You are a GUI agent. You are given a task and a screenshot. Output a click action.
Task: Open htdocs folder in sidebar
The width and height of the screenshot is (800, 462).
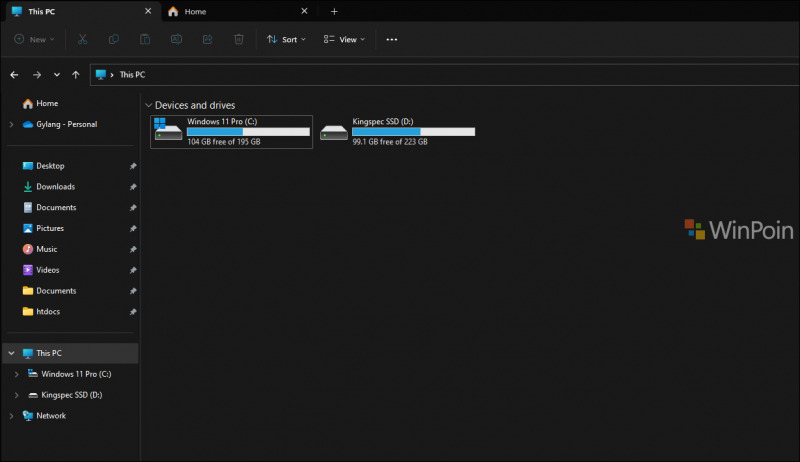(48, 312)
